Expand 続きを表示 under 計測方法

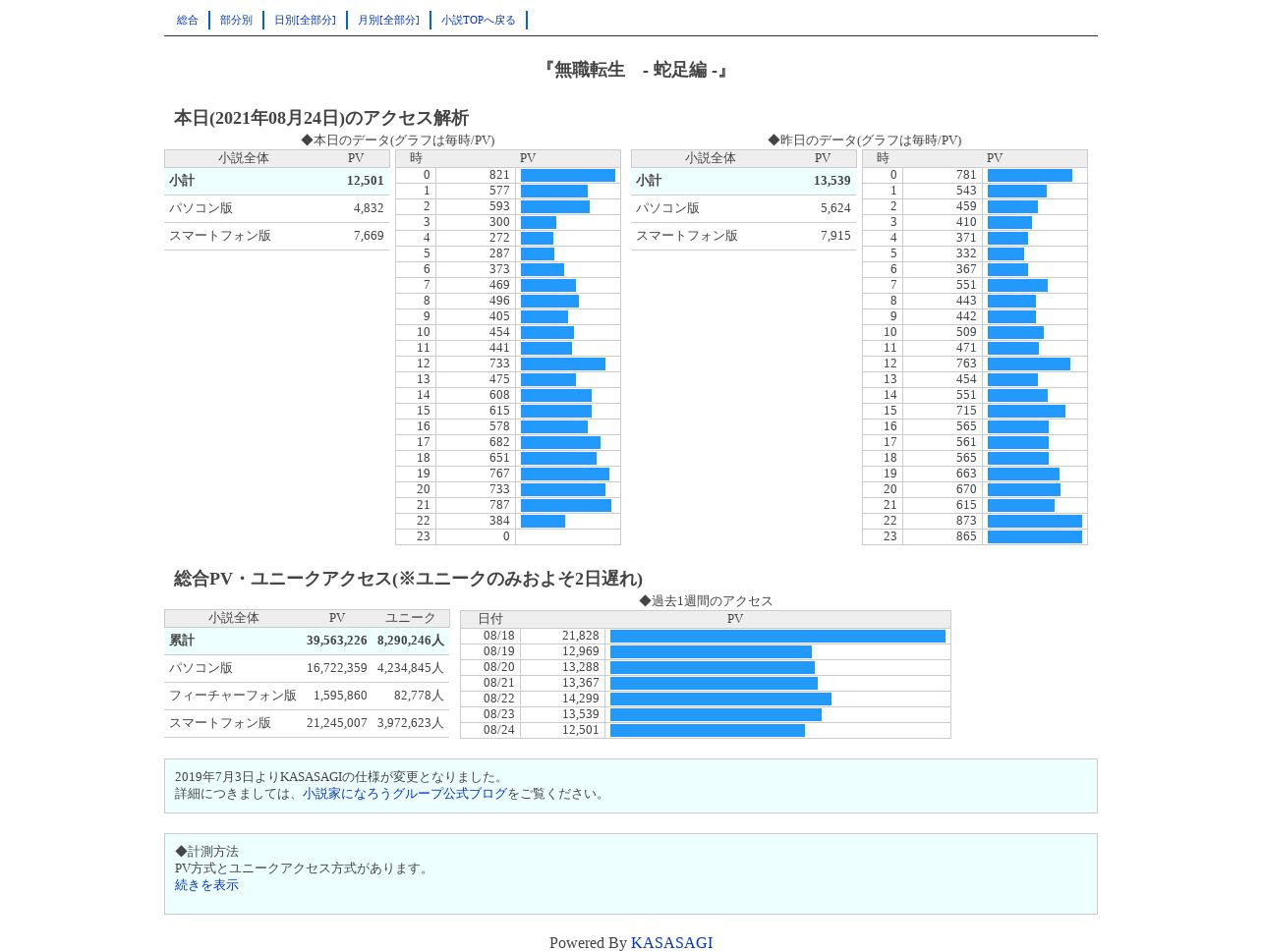coord(206,885)
